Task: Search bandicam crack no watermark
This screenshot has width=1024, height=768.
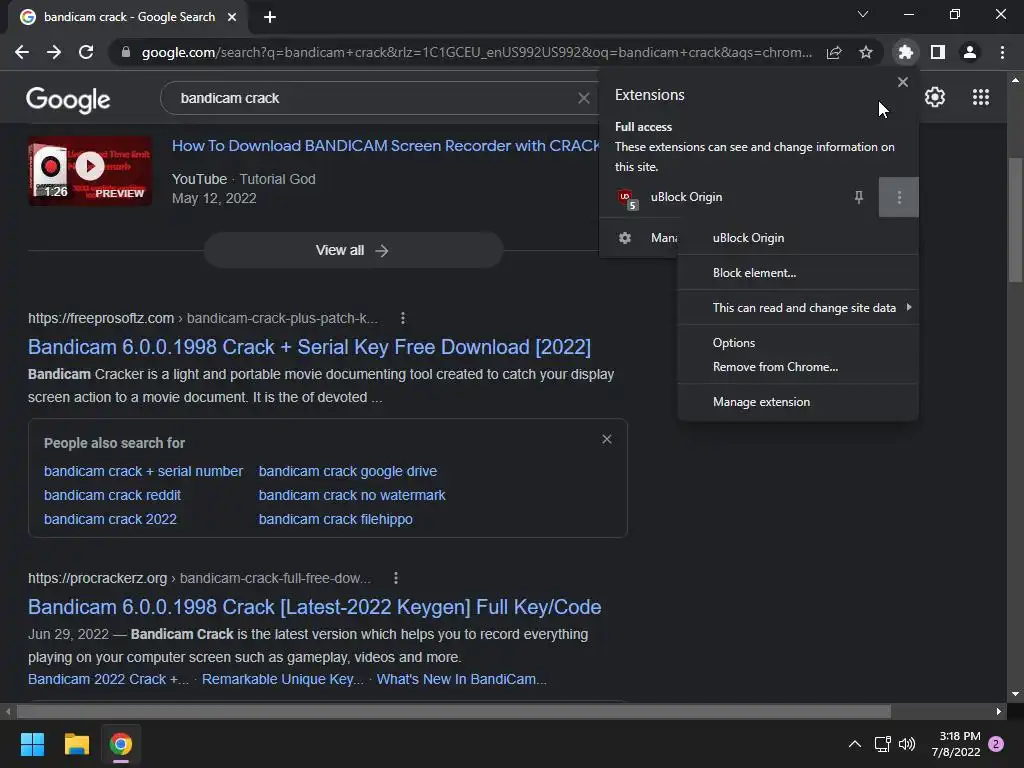Action: 352,495
